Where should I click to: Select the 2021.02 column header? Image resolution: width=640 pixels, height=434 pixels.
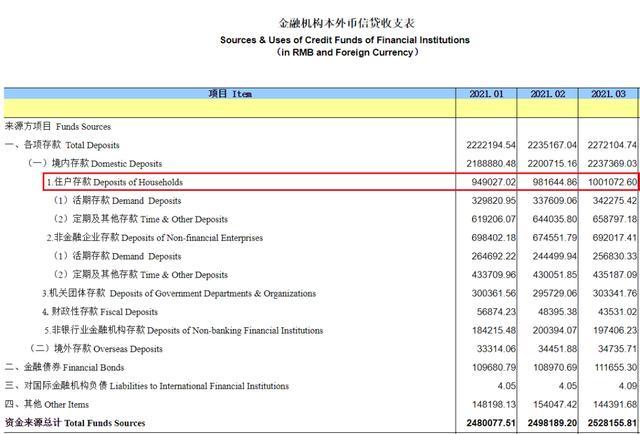coord(547,94)
